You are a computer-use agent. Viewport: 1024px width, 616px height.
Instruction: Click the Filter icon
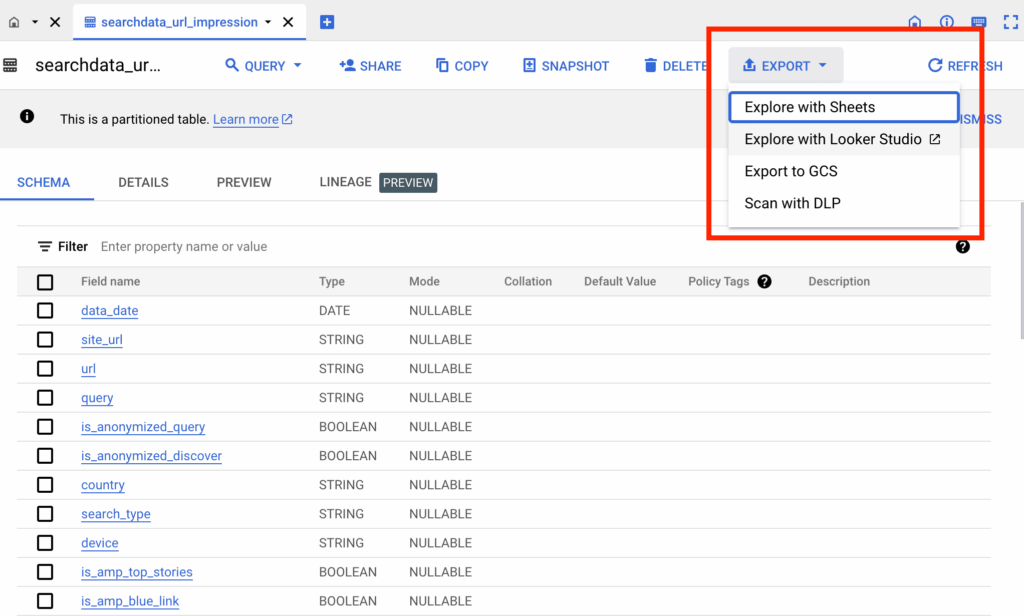(44, 246)
